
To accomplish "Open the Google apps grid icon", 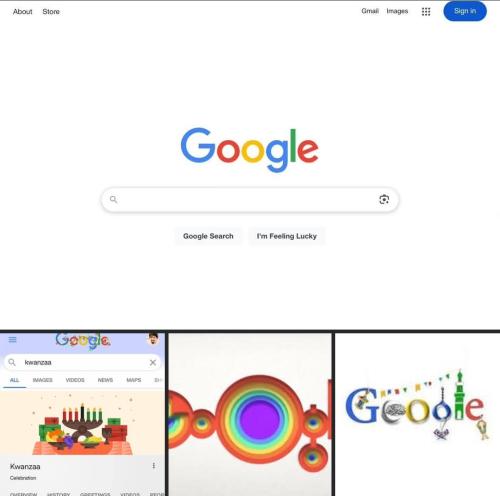I will [426, 12].
